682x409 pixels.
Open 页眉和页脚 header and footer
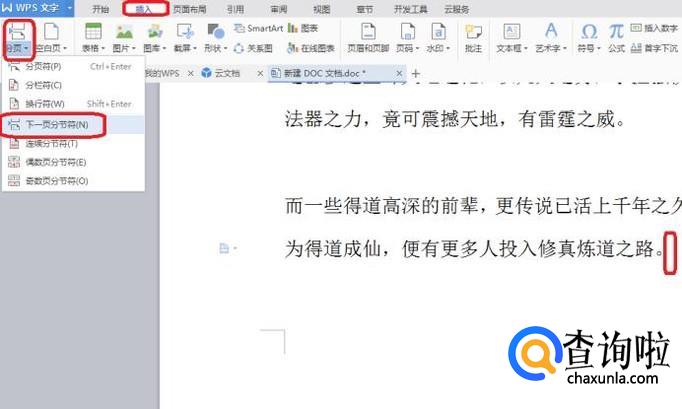point(368,38)
